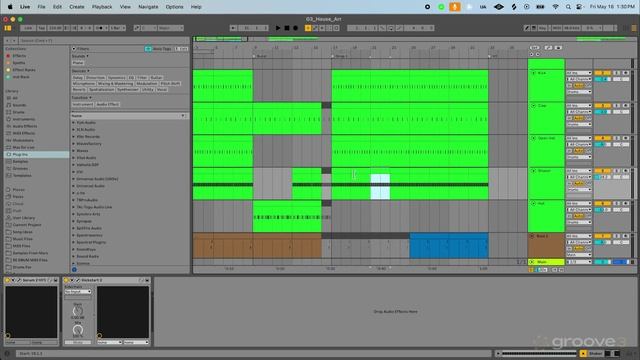Open the Name column sort dropdown
This screenshot has width=640, height=360.
point(182,116)
